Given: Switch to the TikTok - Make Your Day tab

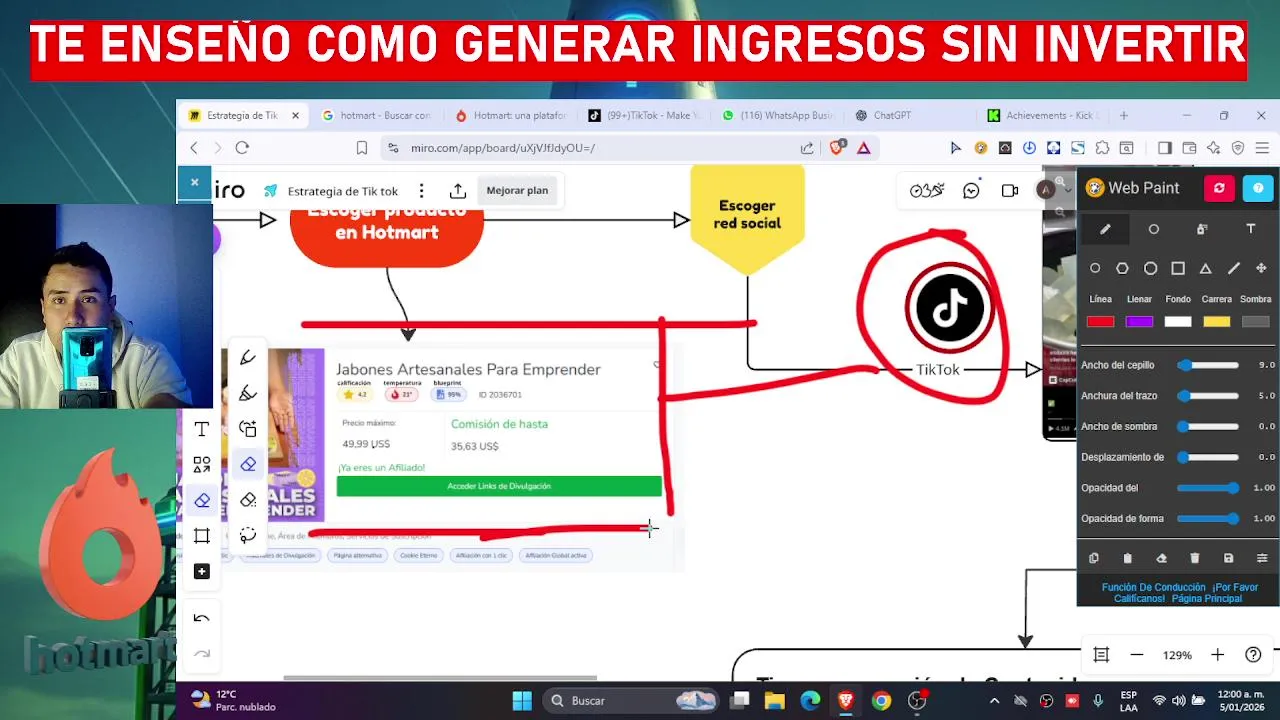Looking at the screenshot, I should 644,115.
